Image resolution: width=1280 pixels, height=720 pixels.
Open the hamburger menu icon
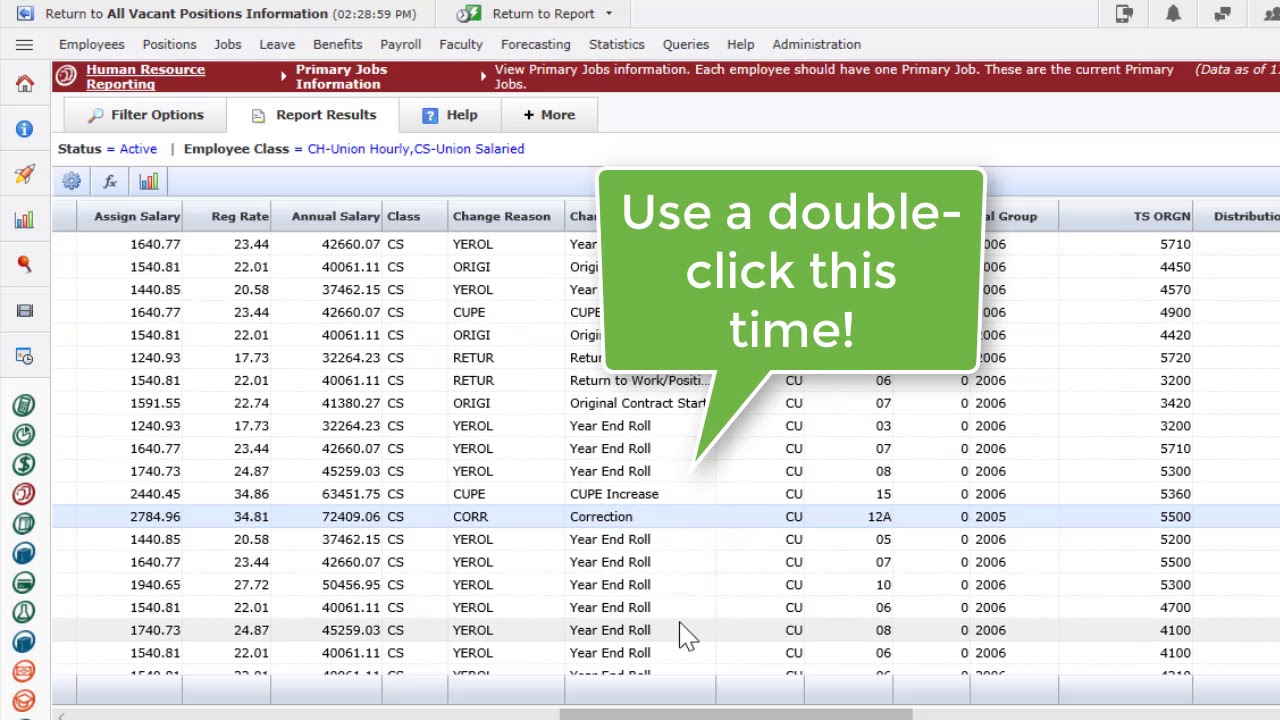tap(24, 45)
